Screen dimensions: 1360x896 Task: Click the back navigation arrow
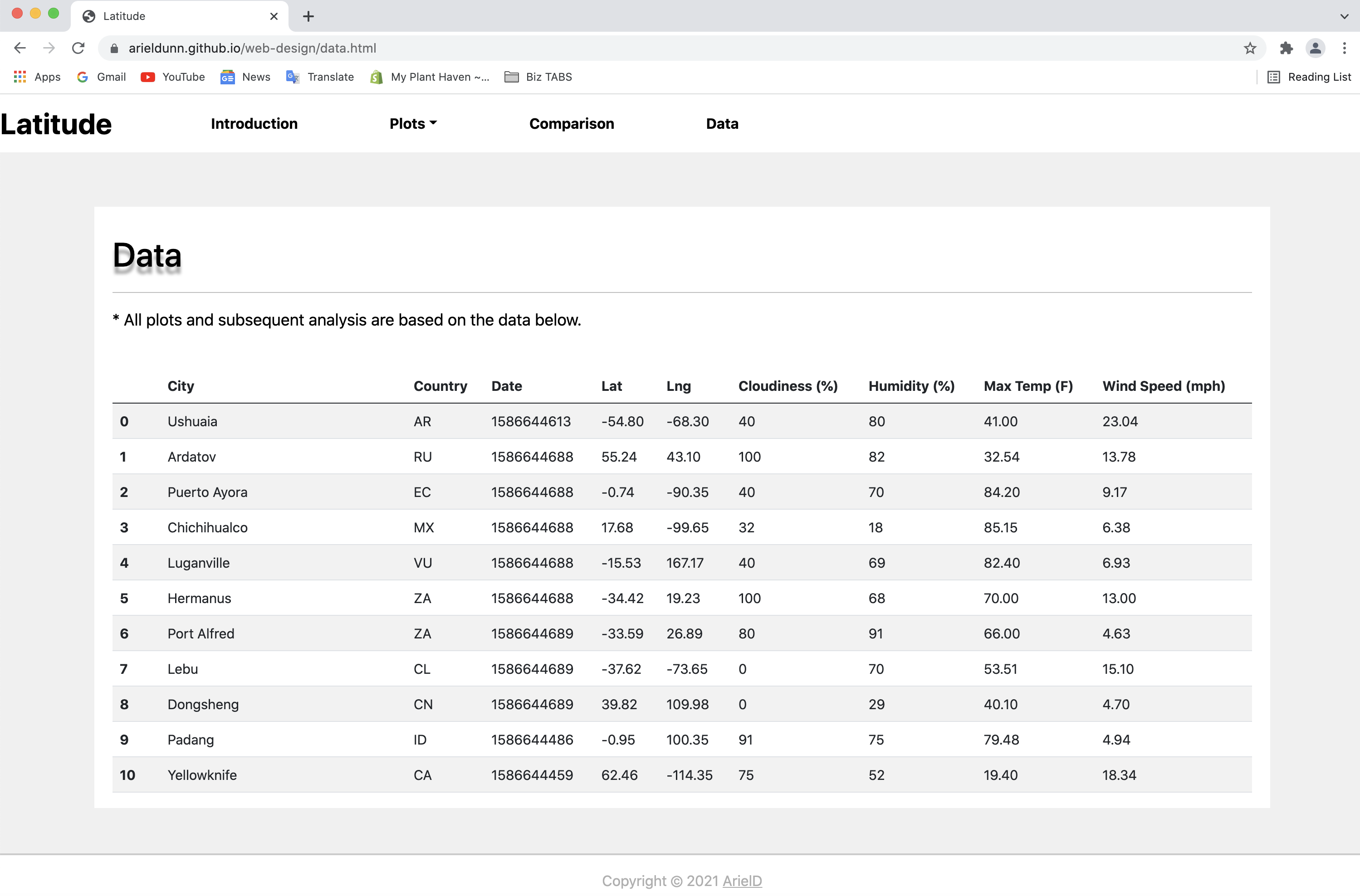20,48
